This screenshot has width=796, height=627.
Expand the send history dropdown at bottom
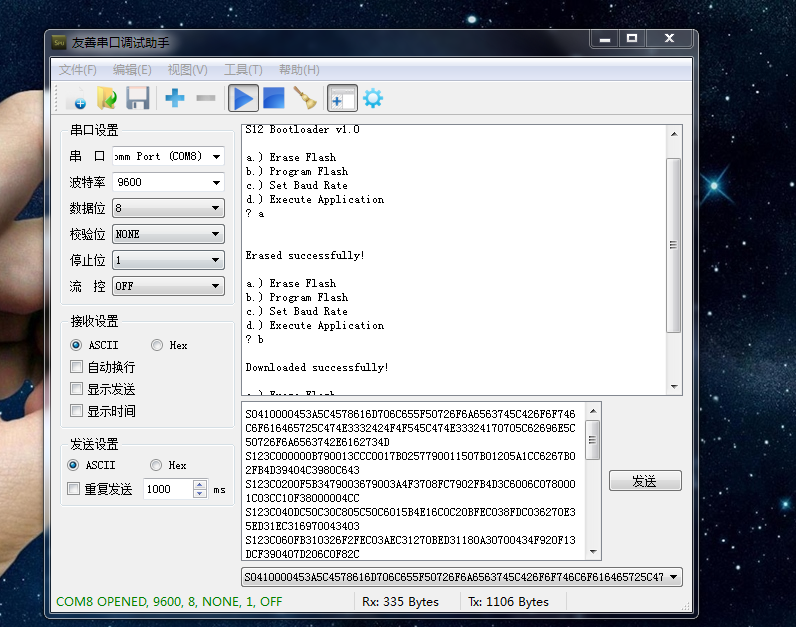[674, 577]
